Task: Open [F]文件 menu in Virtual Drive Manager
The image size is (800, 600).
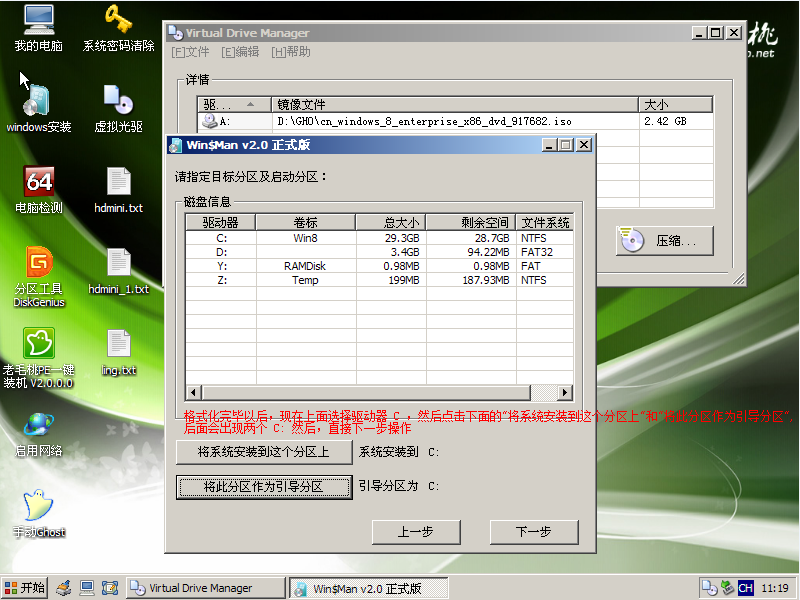Action: 190,52
